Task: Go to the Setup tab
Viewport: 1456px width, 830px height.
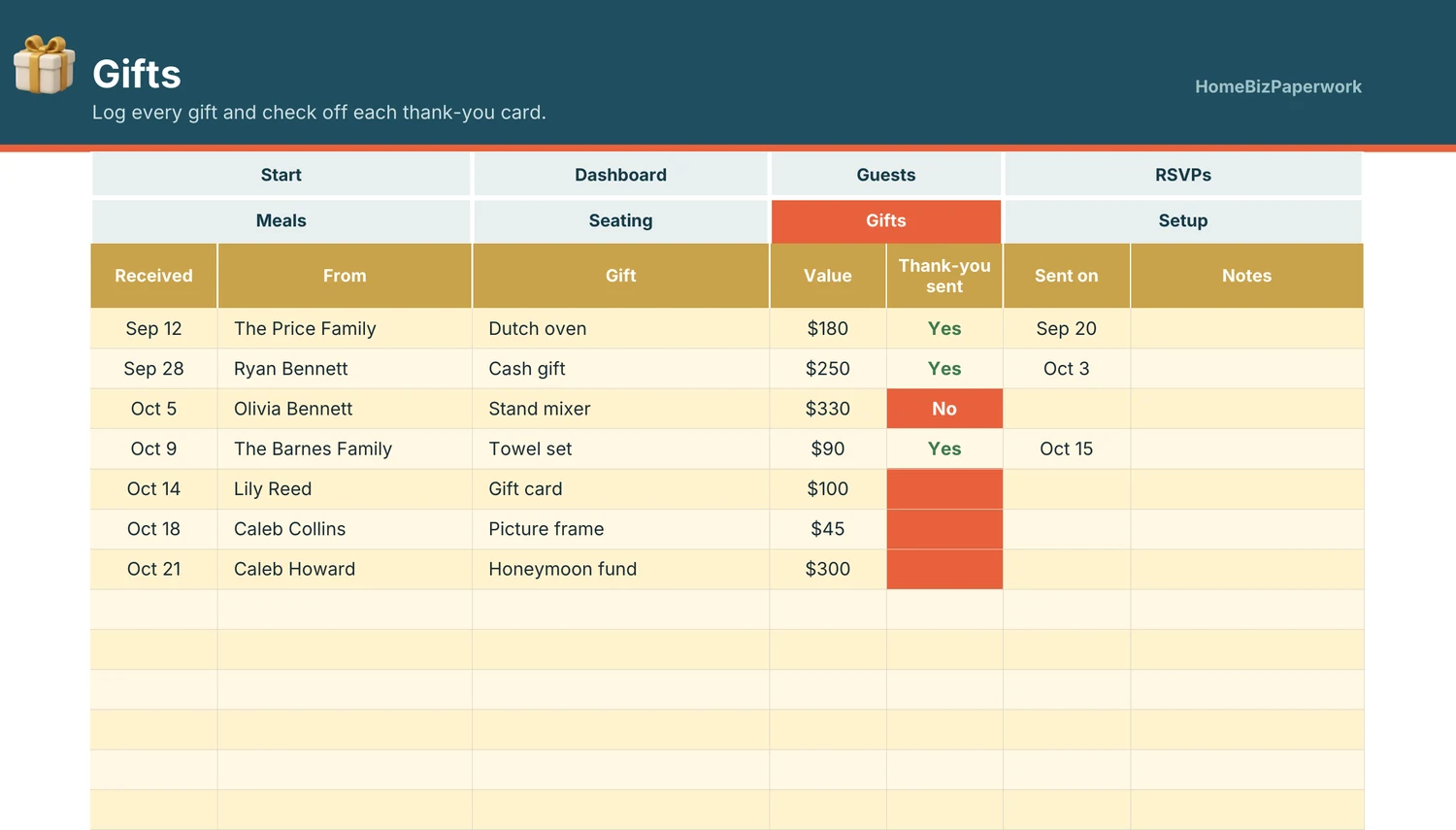Action: click(x=1183, y=220)
